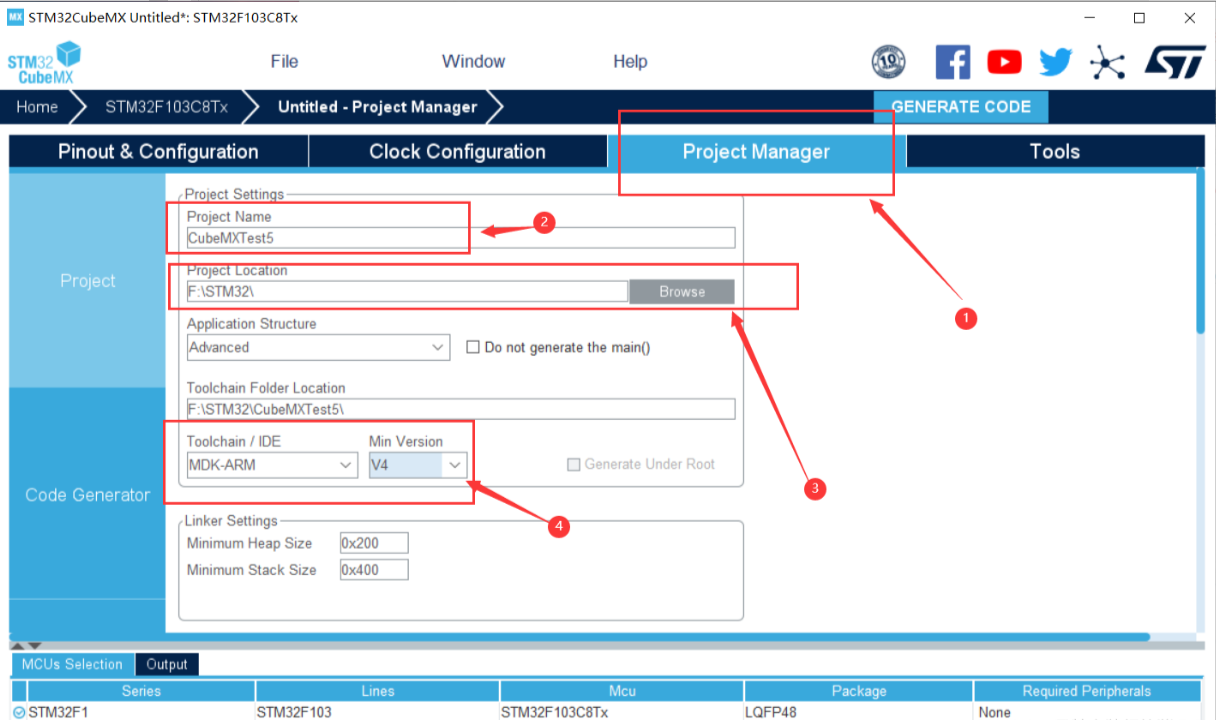This screenshot has height=720, width=1216.
Task: Open the File menu
Action: click(284, 62)
